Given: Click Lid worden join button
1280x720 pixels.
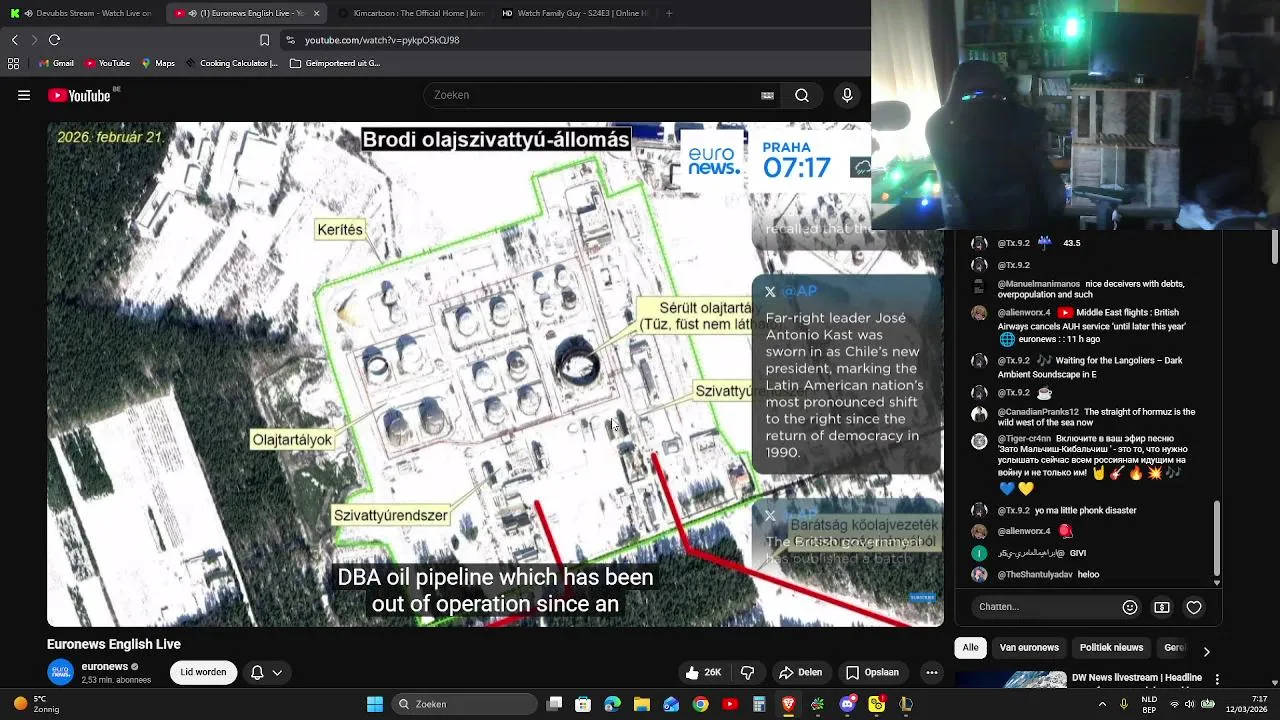Looking at the screenshot, I should click(x=203, y=673).
